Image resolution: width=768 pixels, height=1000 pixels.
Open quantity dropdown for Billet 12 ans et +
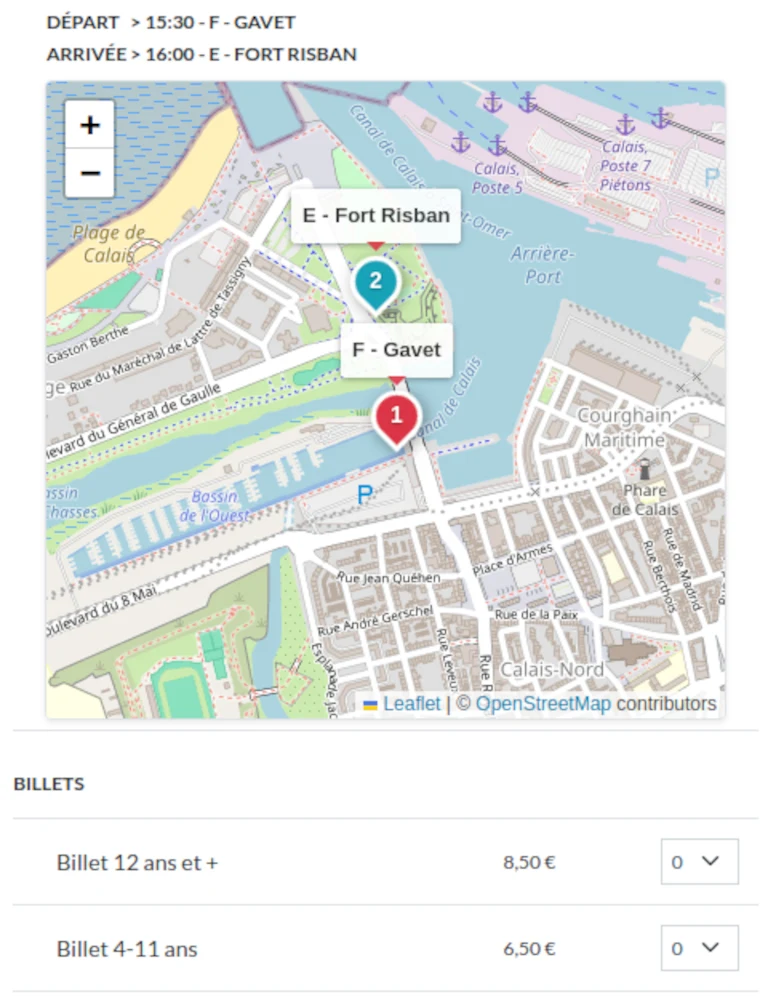699,862
